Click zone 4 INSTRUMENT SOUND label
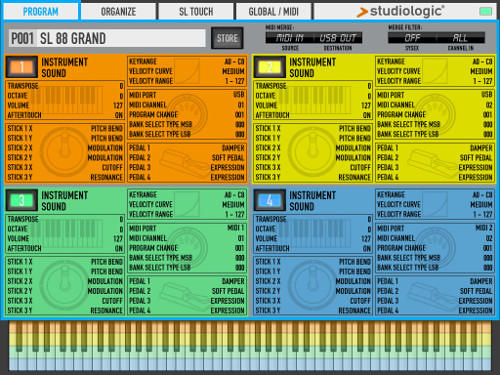The width and height of the screenshot is (500, 375). point(312,201)
